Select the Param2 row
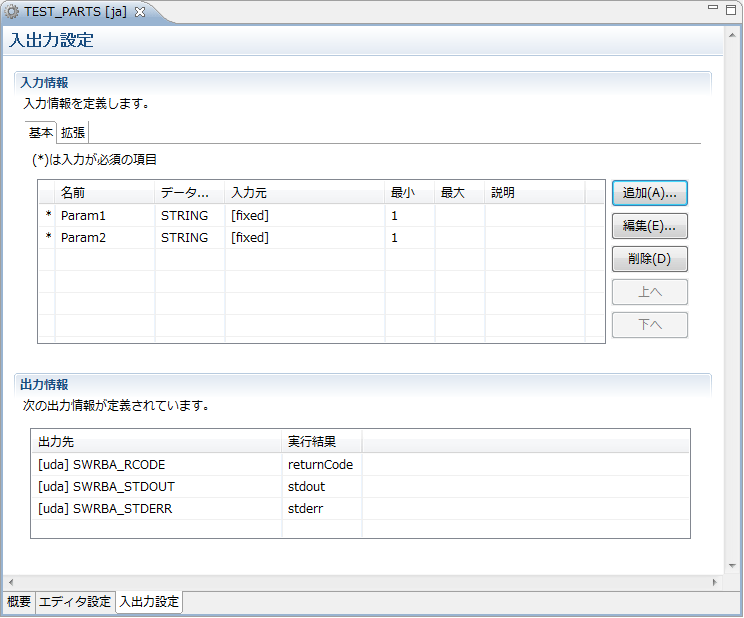The width and height of the screenshot is (744, 618). point(321,237)
